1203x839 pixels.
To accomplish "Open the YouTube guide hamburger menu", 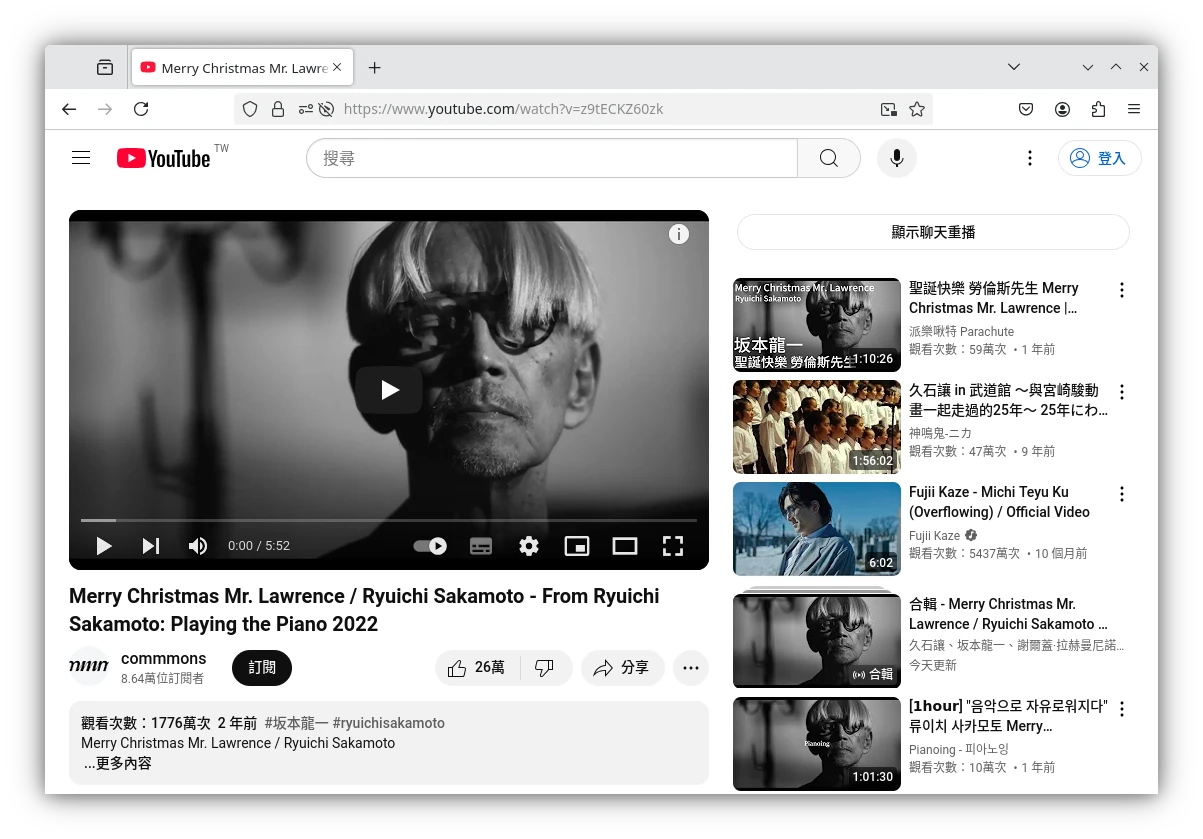I will coord(81,158).
